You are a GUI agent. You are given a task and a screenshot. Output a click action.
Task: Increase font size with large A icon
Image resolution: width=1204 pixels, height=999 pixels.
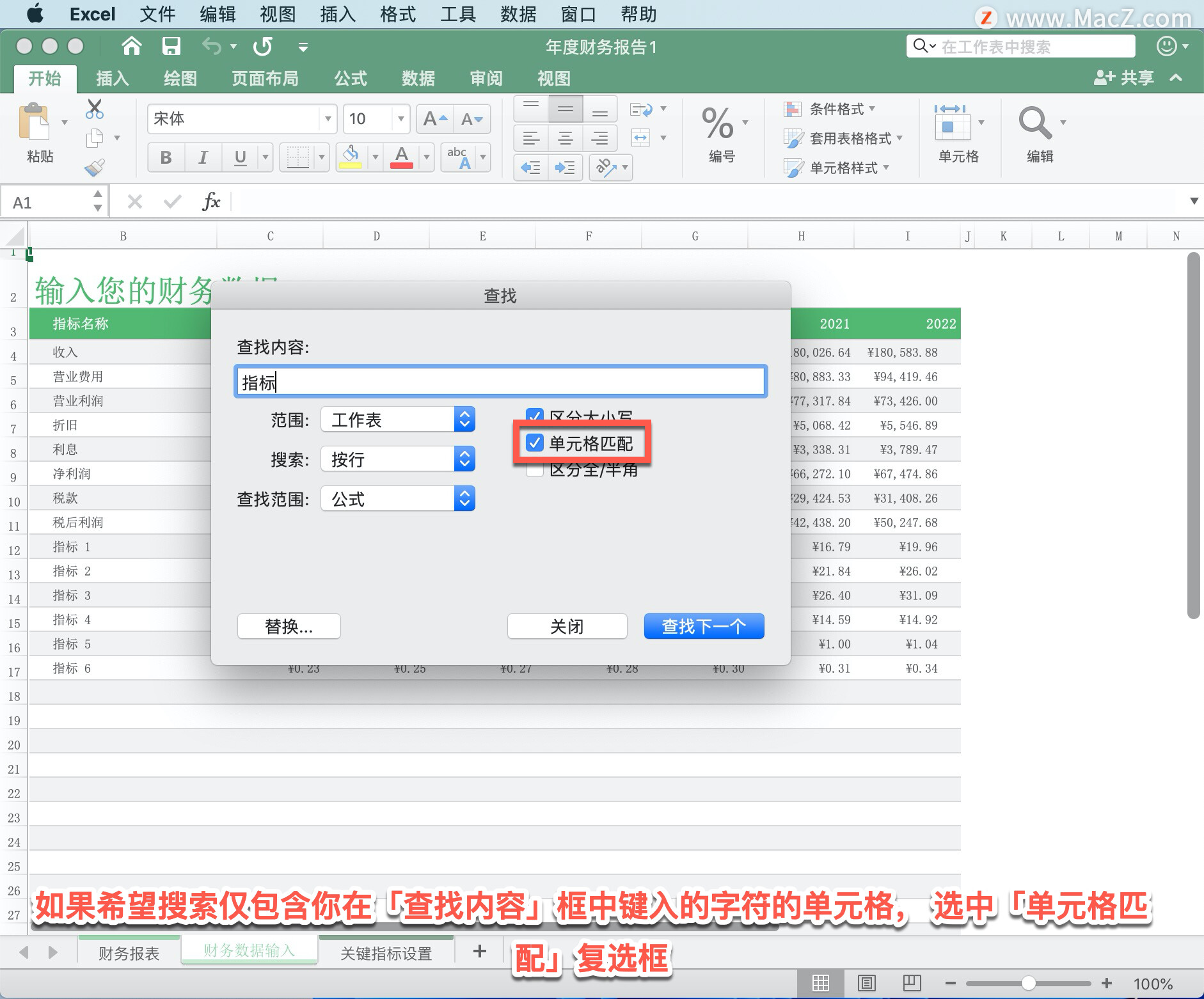435,119
